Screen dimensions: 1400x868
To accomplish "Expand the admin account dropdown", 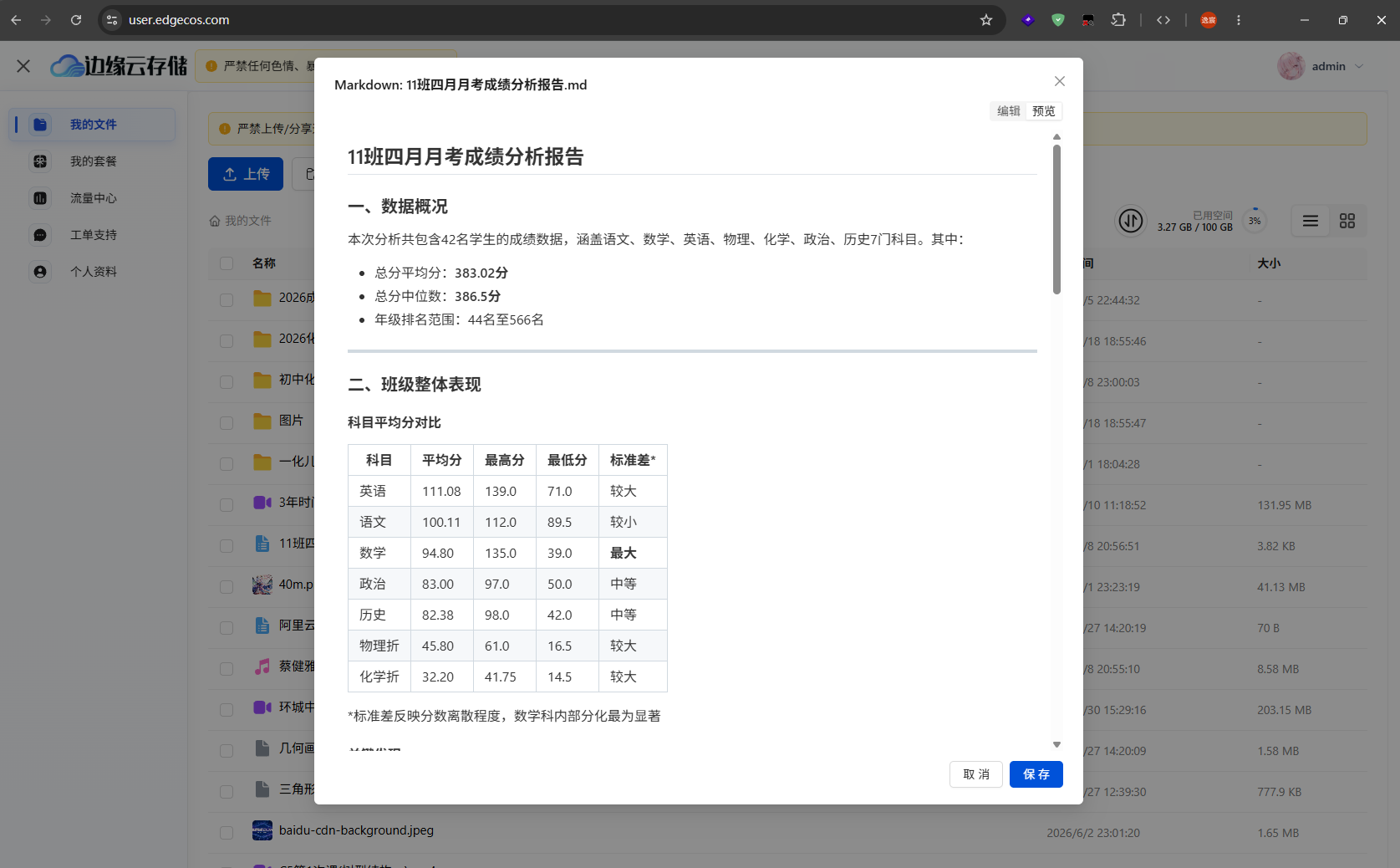I will click(1359, 66).
